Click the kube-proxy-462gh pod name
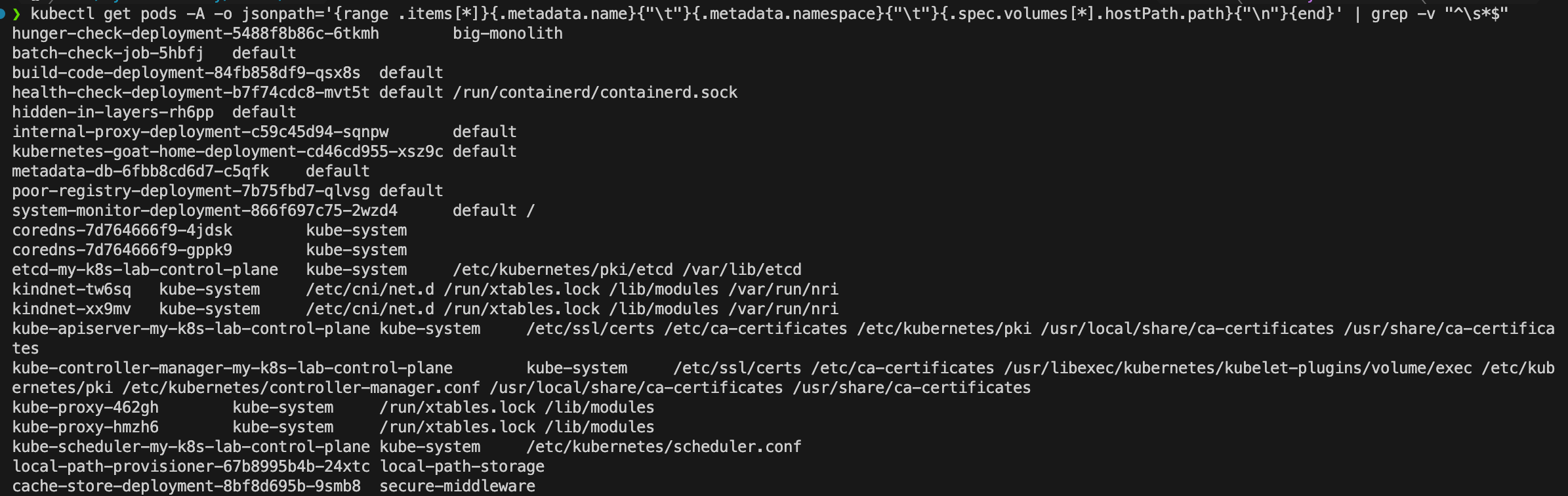The width and height of the screenshot is (1568, 496). click(85, 407)
